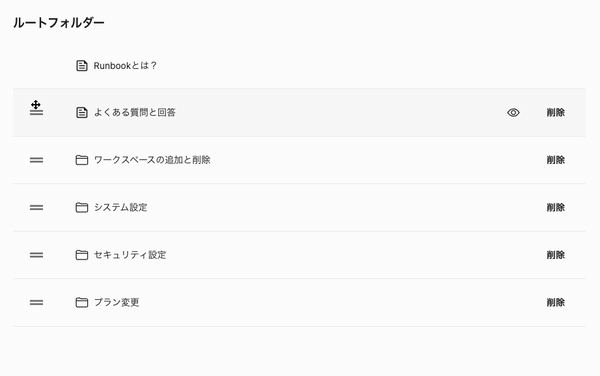Open the ワークスペースの追加と削除 folder
Image resolution: width=600 pixels, height=376 pixels.
[152, 160]
